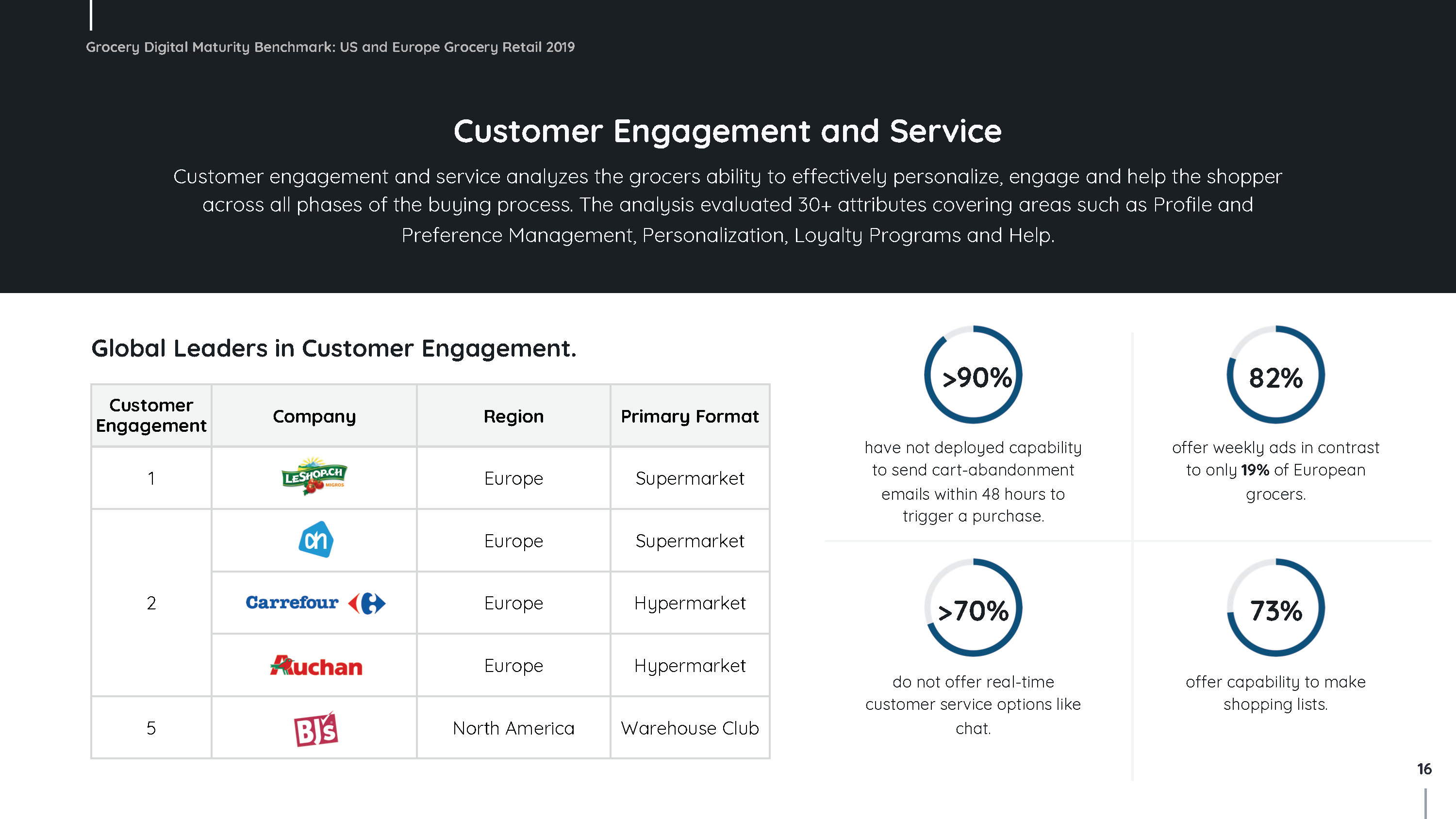Select the Global Leaders in Customer Engagement heading
Viewport: 1456px width, 819px height.
click(x=333, y=348)
